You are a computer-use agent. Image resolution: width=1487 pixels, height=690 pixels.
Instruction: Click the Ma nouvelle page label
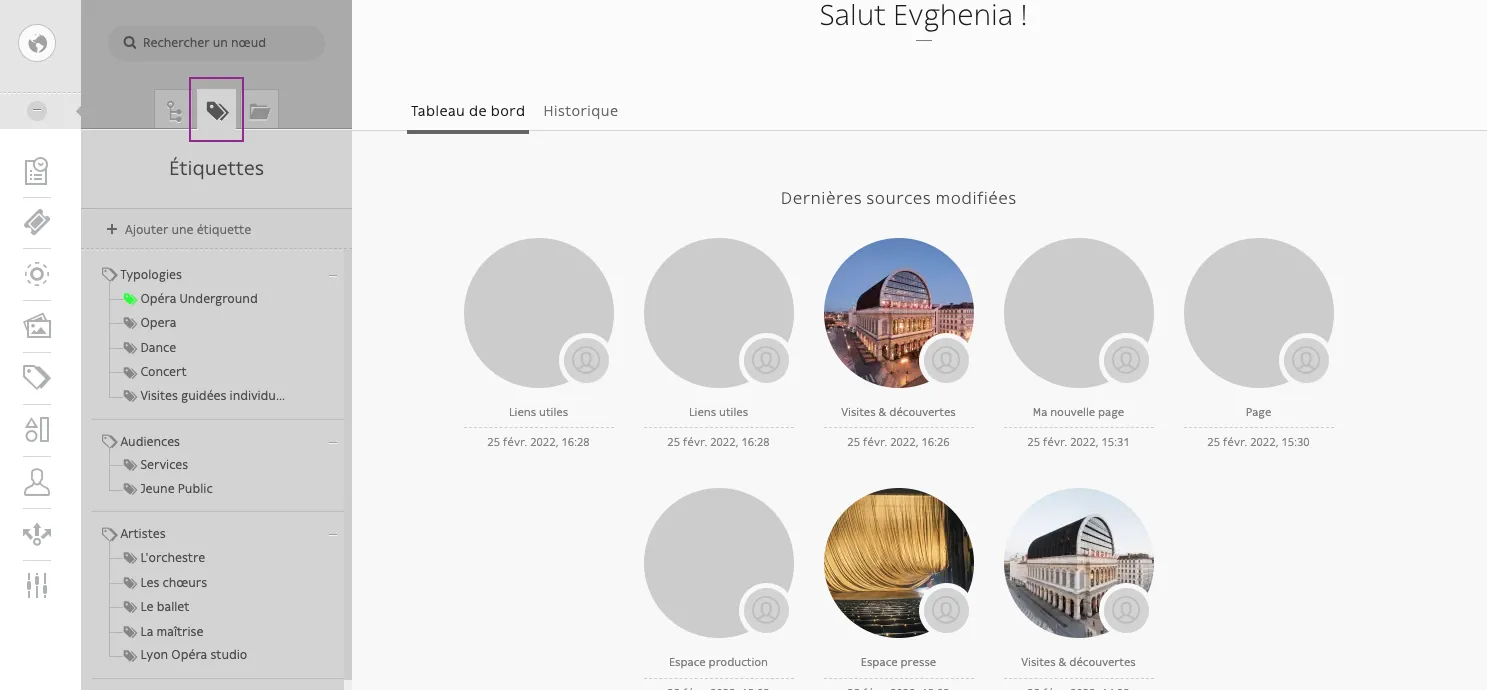[x=1078, y=412]
